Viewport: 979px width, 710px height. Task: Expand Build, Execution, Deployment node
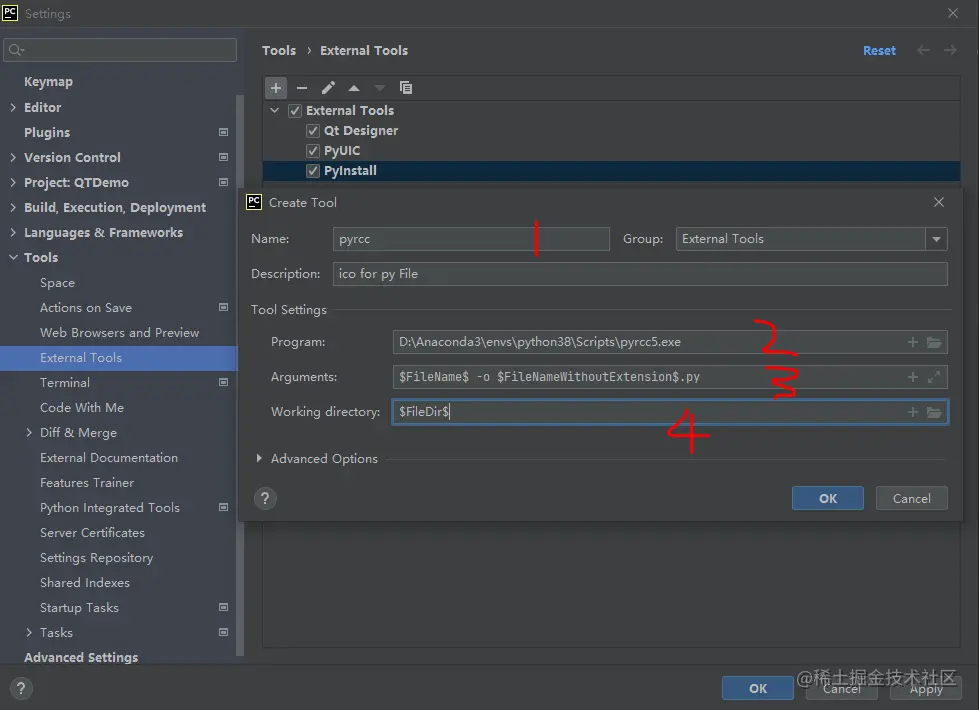(x=13, y=207)
